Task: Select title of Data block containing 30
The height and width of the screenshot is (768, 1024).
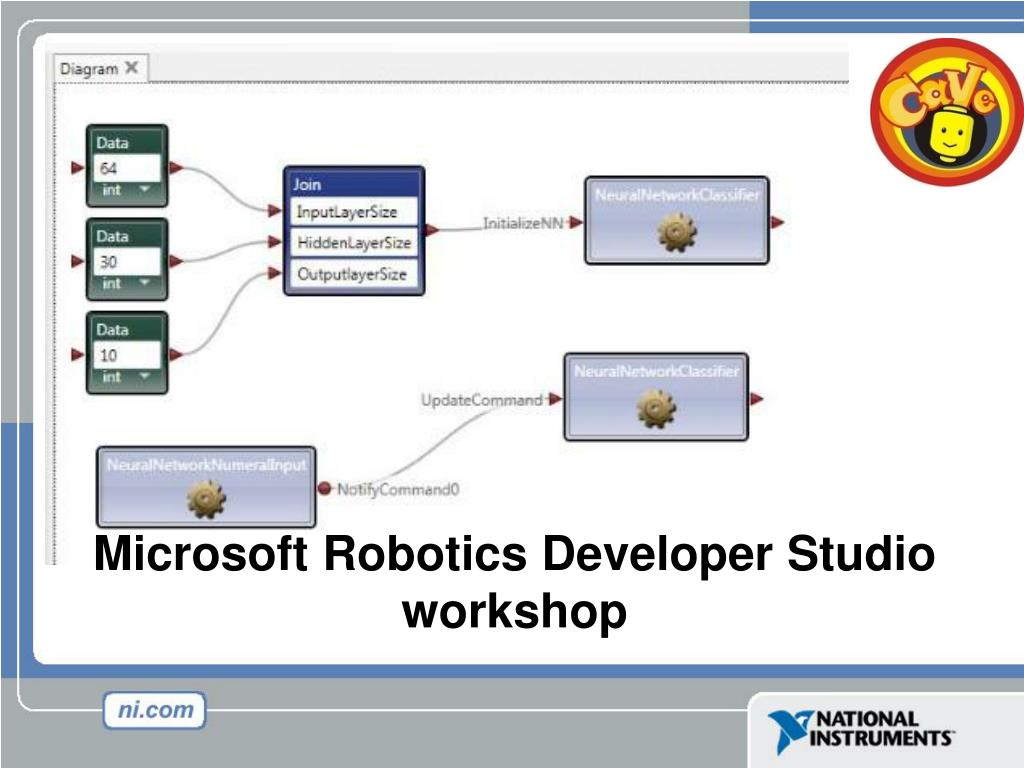Action: point(112,236)
